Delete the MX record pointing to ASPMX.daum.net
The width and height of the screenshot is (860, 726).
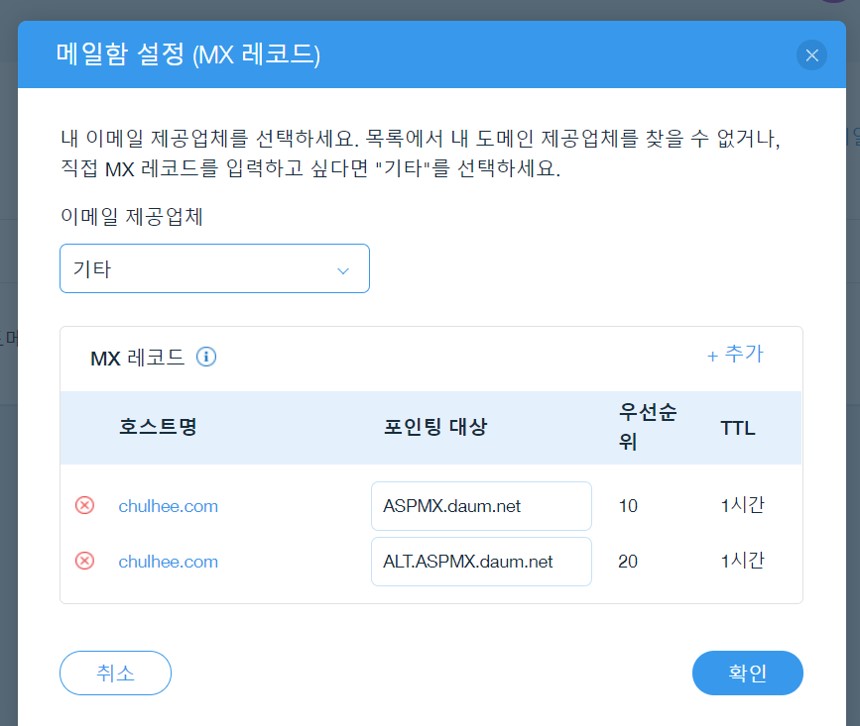(x=84, y=505)
